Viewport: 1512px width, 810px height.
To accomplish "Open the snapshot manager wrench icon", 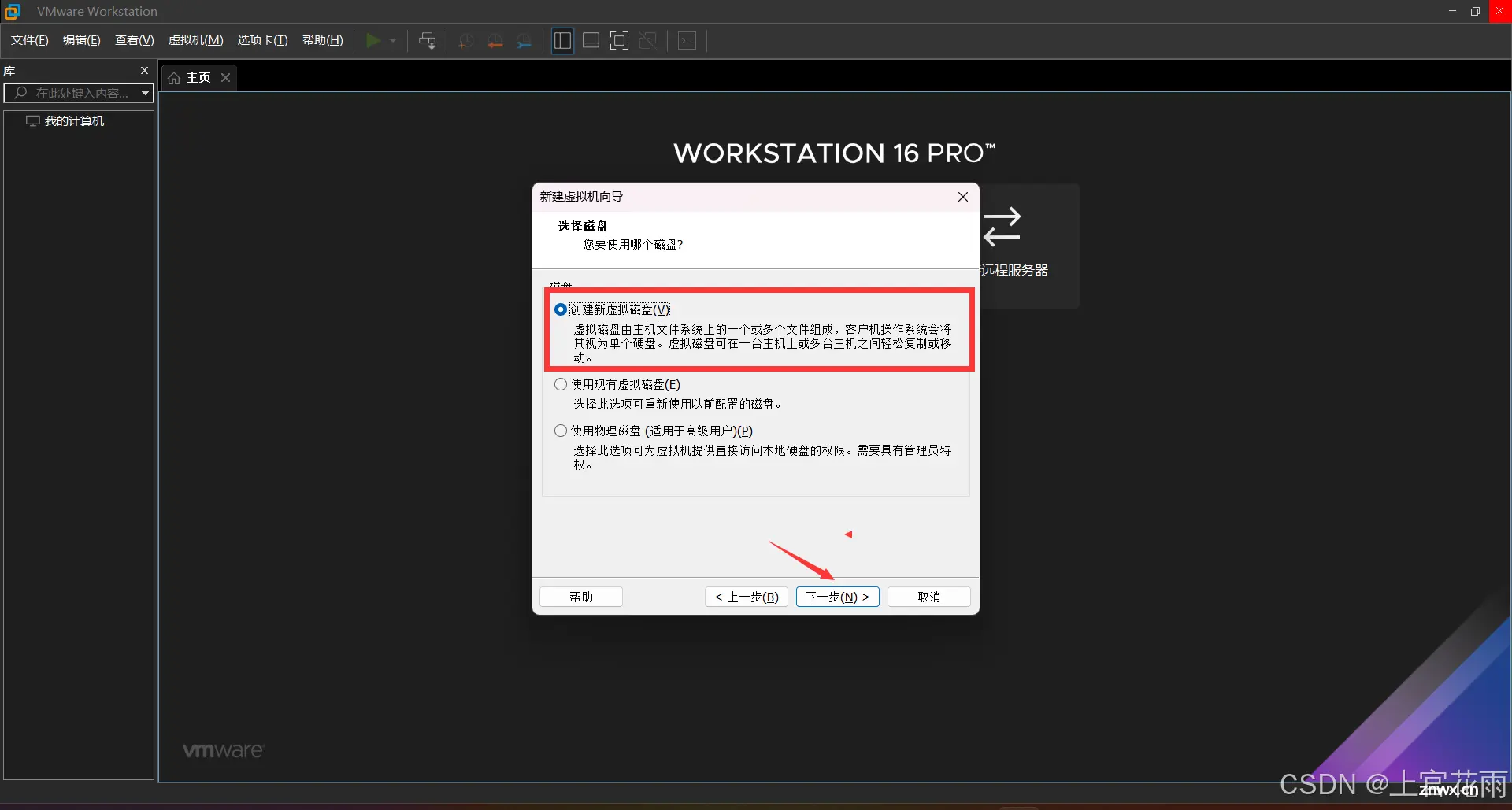I will tap(524, 41).
